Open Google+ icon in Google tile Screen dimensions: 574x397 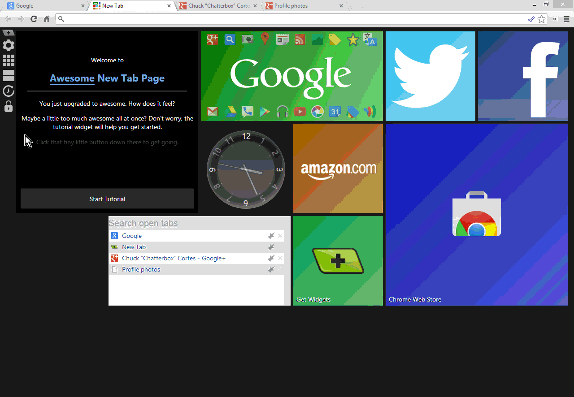tap(212, 39)
